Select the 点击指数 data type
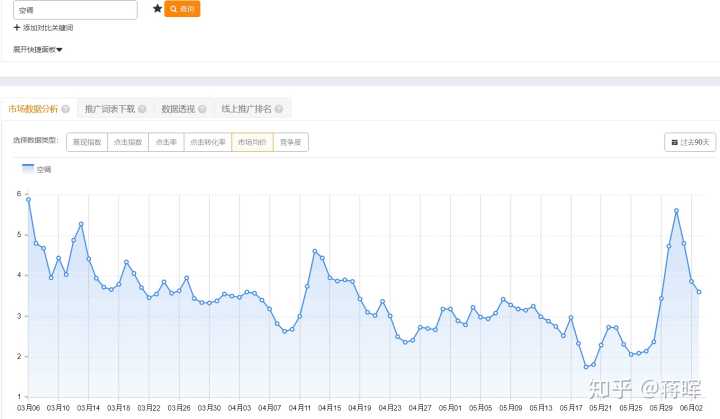This screenshot has width=720, height=419. 128,142
